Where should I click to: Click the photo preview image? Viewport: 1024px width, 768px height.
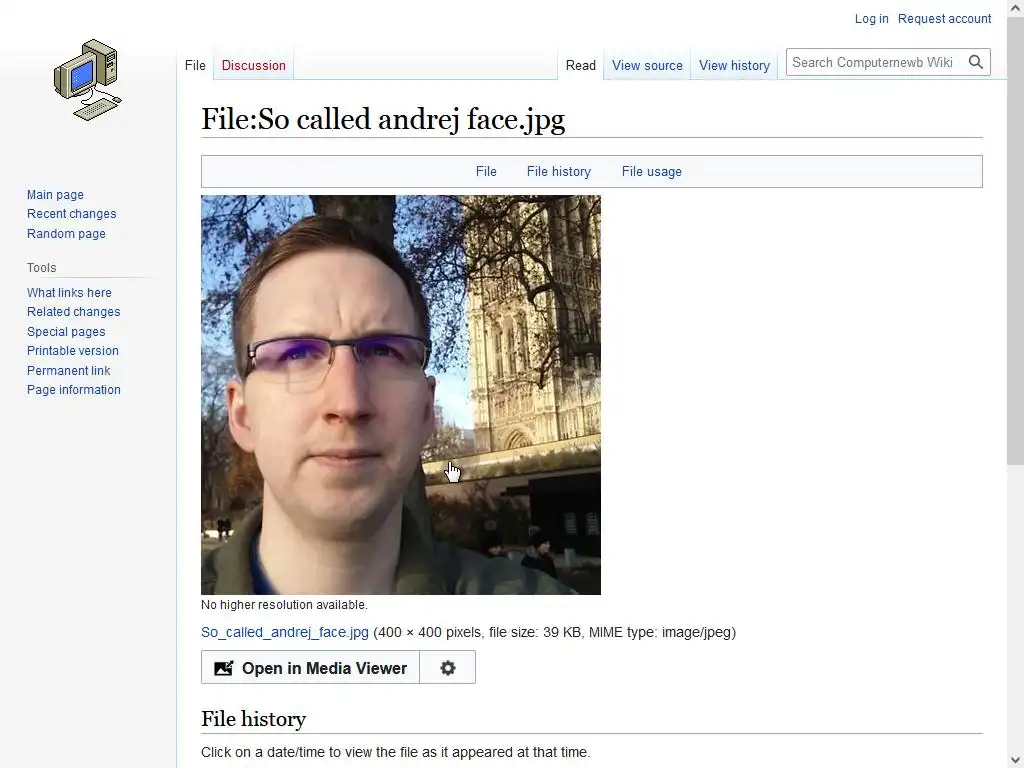click(400, 394)
